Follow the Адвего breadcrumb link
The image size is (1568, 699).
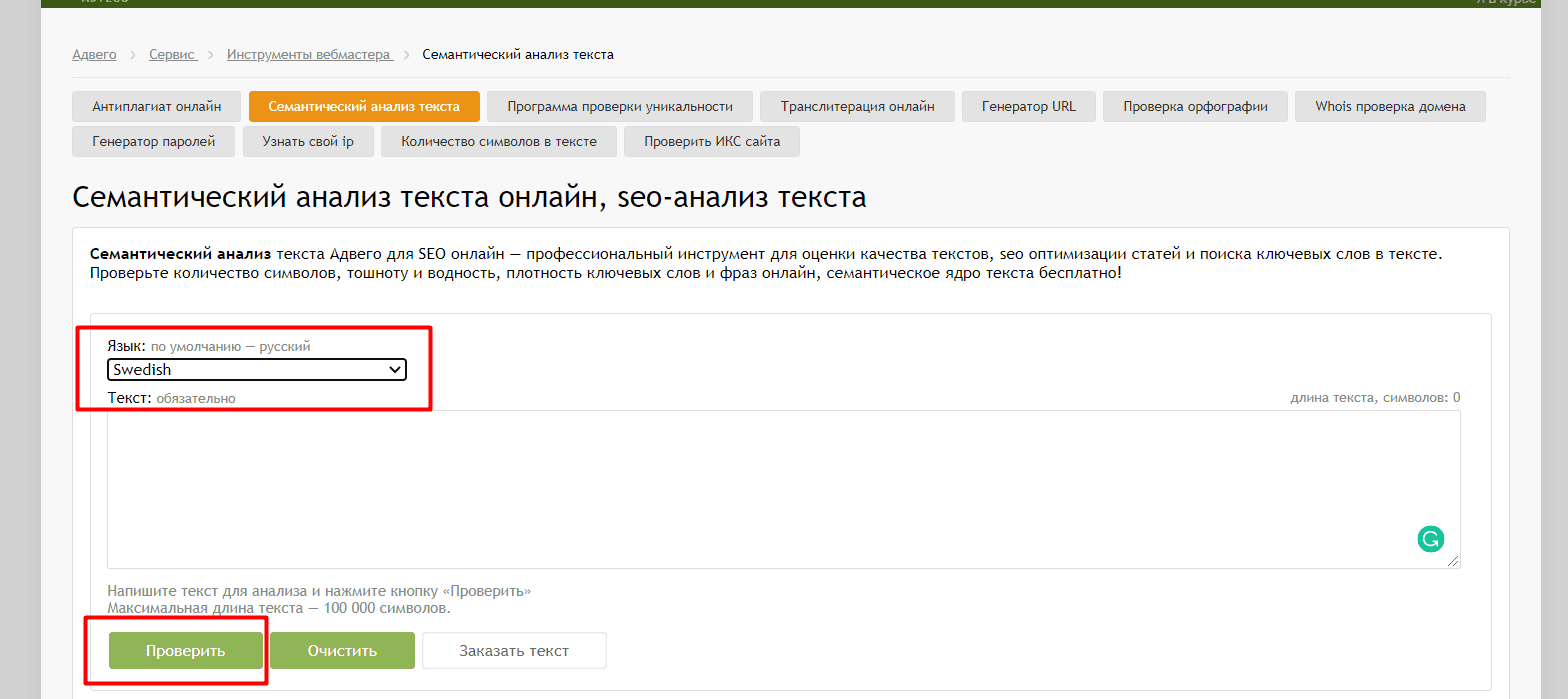click(94, 54)
